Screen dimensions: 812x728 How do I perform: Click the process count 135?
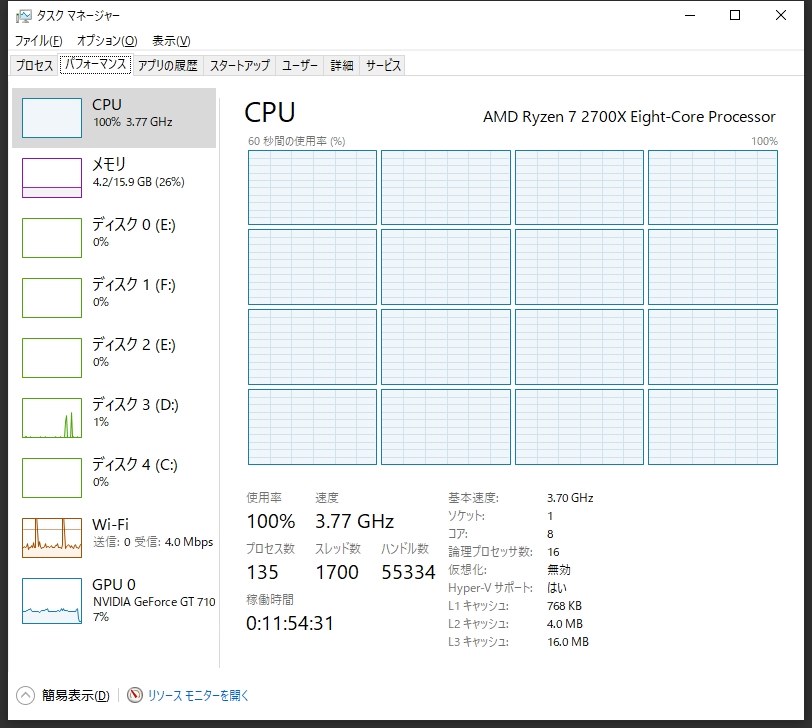263,572
